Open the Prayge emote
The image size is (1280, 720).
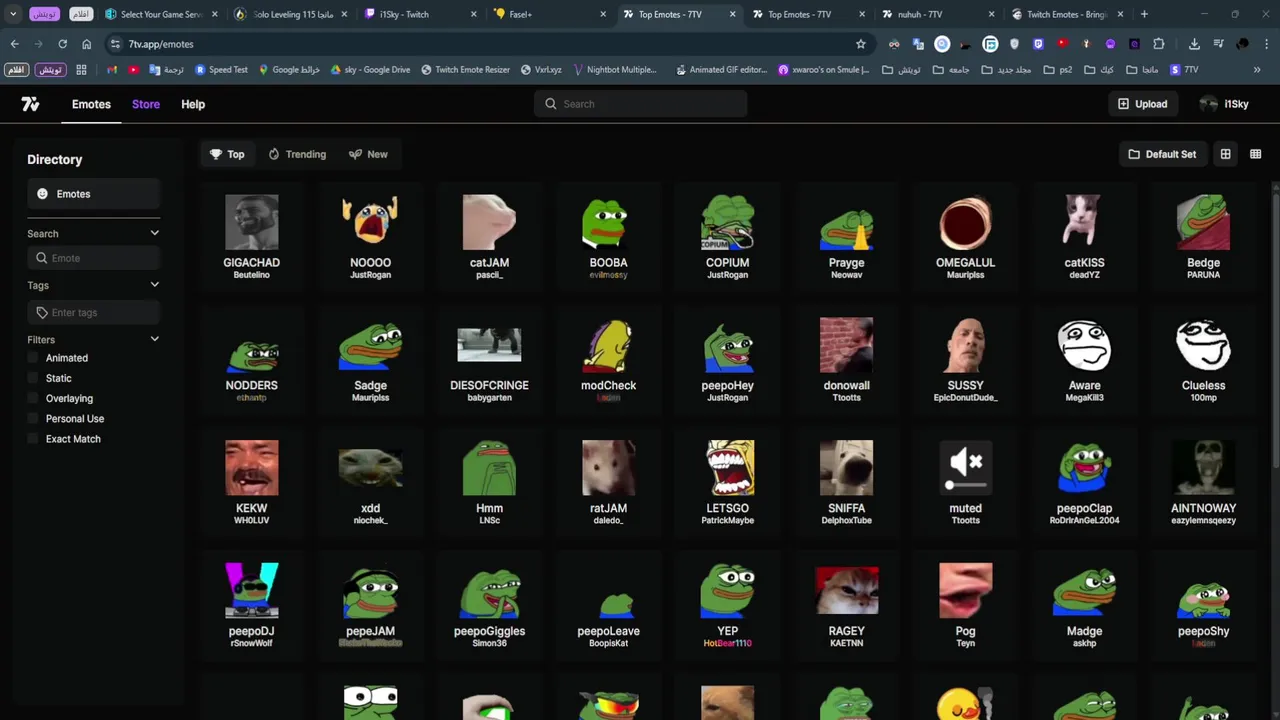click(846, 236)
